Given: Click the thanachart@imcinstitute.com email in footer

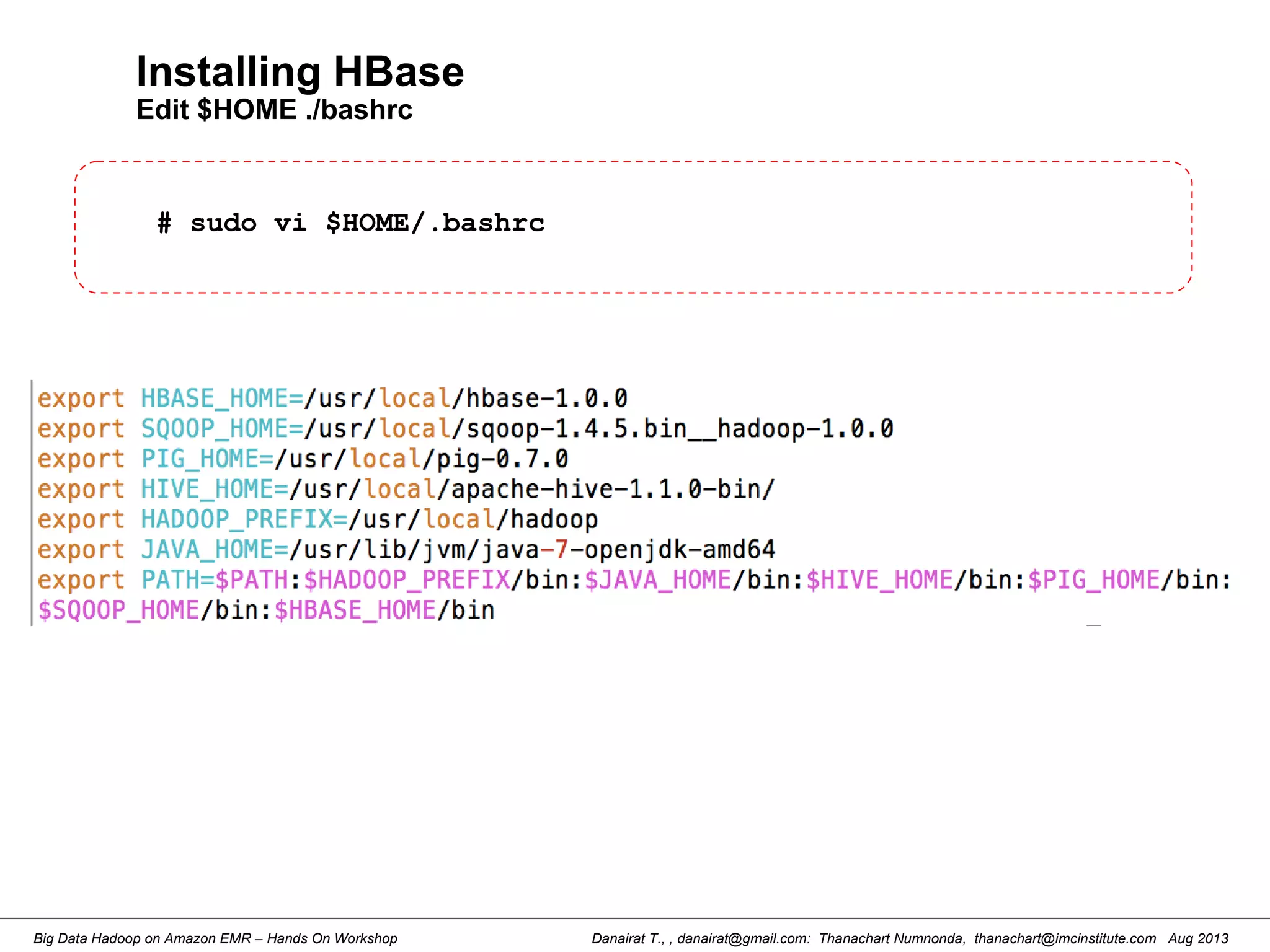Looking at the screenshot, I should (x=1065, y=938).
